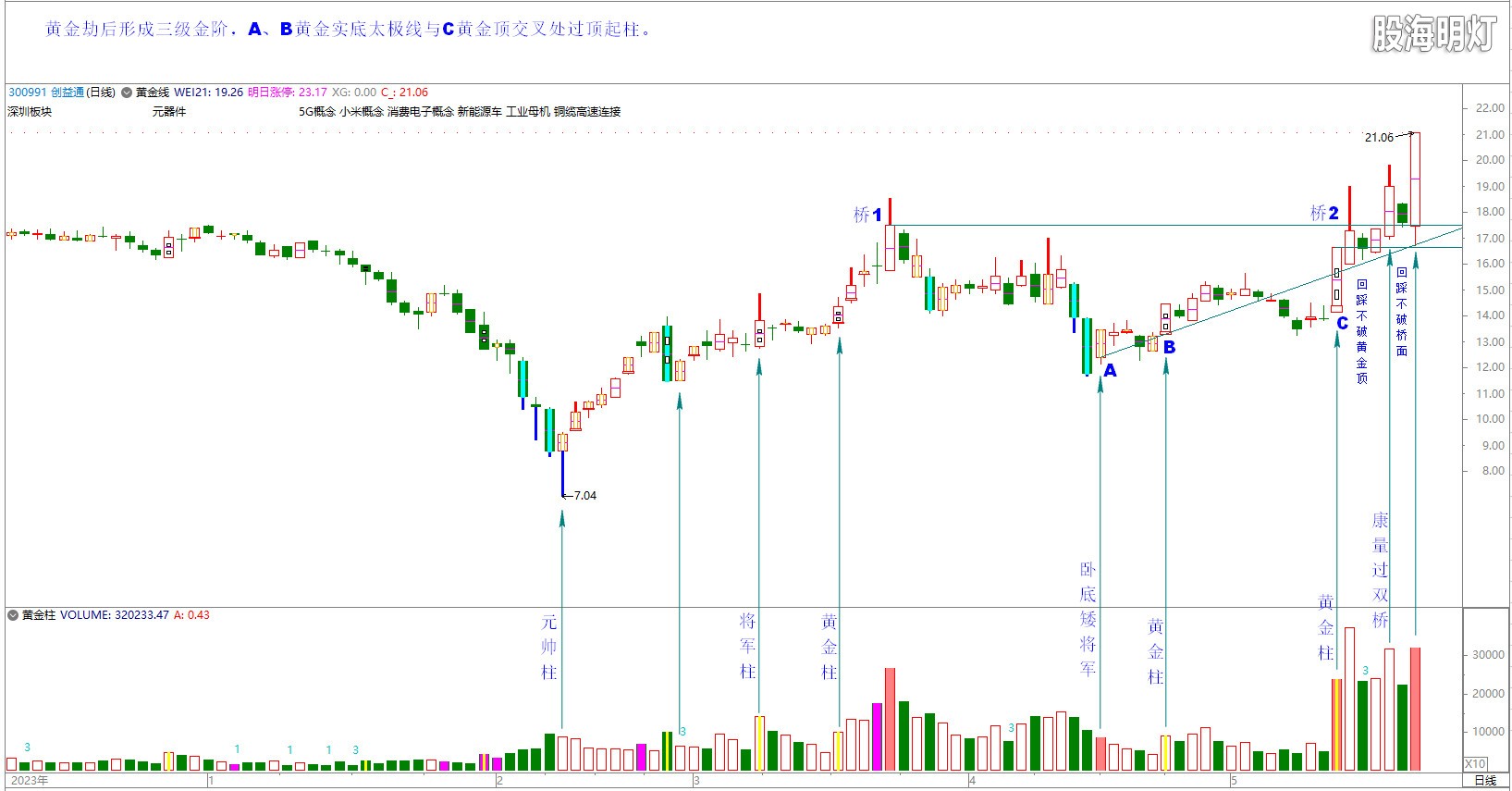This screenshot has height=791, width=1512.
Task: Open the 铜缆高速连接 concept tag
Action: [x=587, y=112]
